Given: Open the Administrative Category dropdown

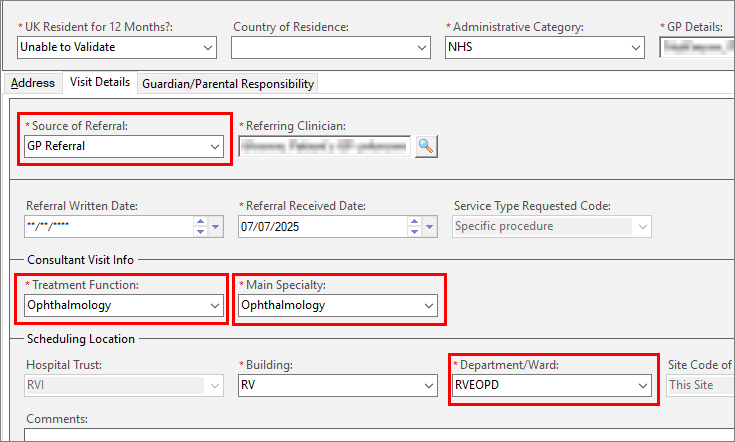Looking at the screenshot, I should click(635, 47).
